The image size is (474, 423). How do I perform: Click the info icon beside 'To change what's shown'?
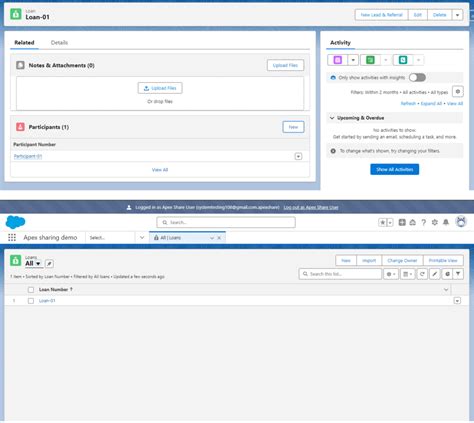[333, 151]
